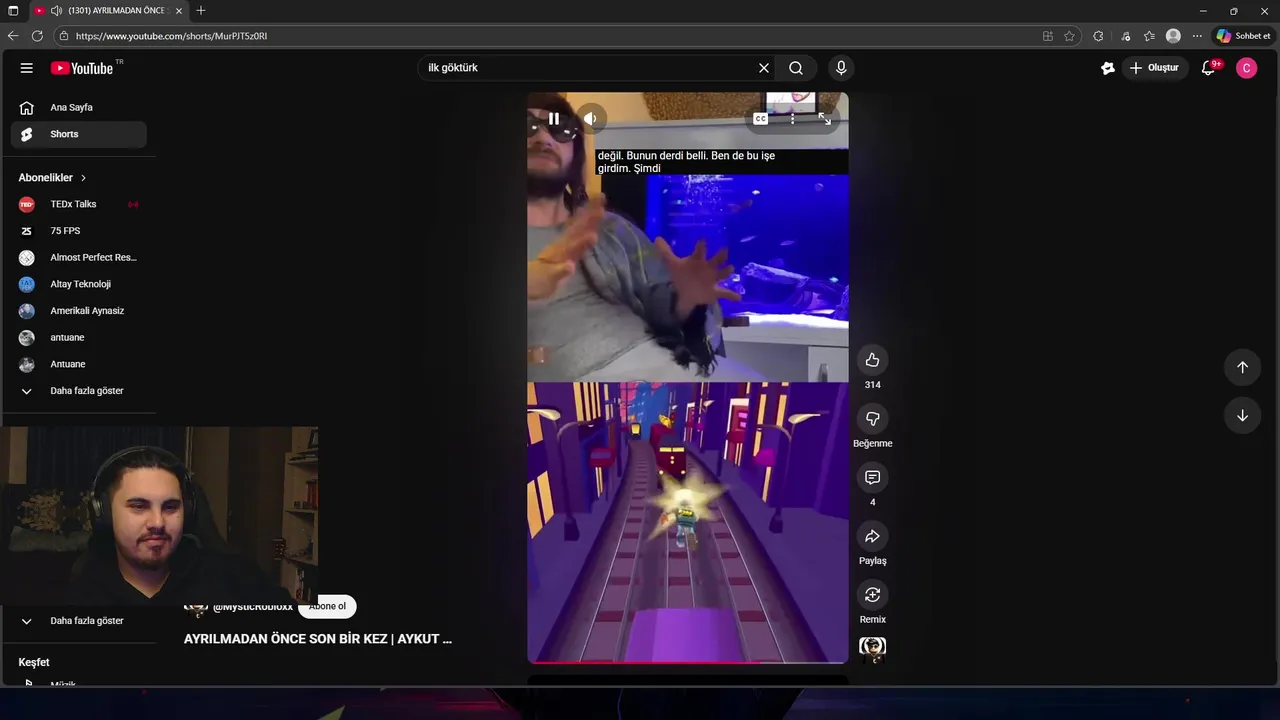Expand the lower Daha fazla göster list
The width and height of the screenshot is (1280, 720).
[79, 621]
